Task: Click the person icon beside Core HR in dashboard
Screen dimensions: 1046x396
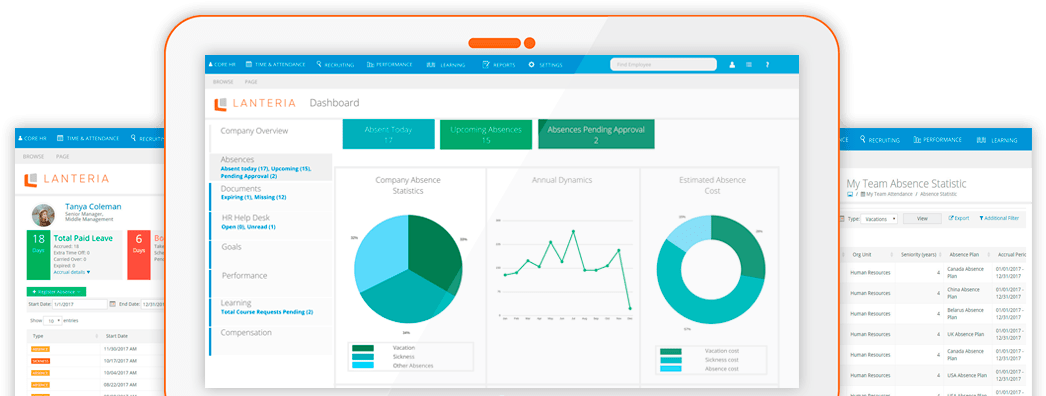Action: [211, 65]
